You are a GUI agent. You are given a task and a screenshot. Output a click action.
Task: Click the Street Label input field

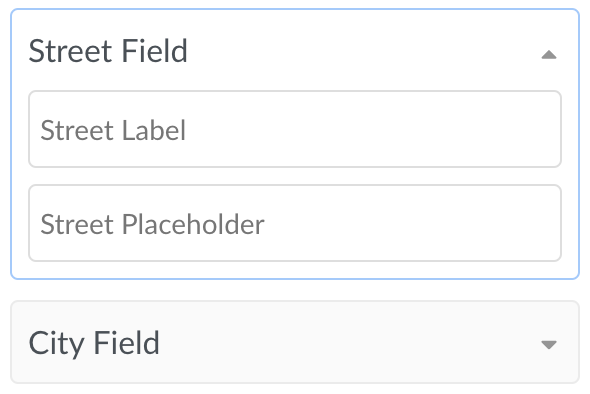point(295,129)
